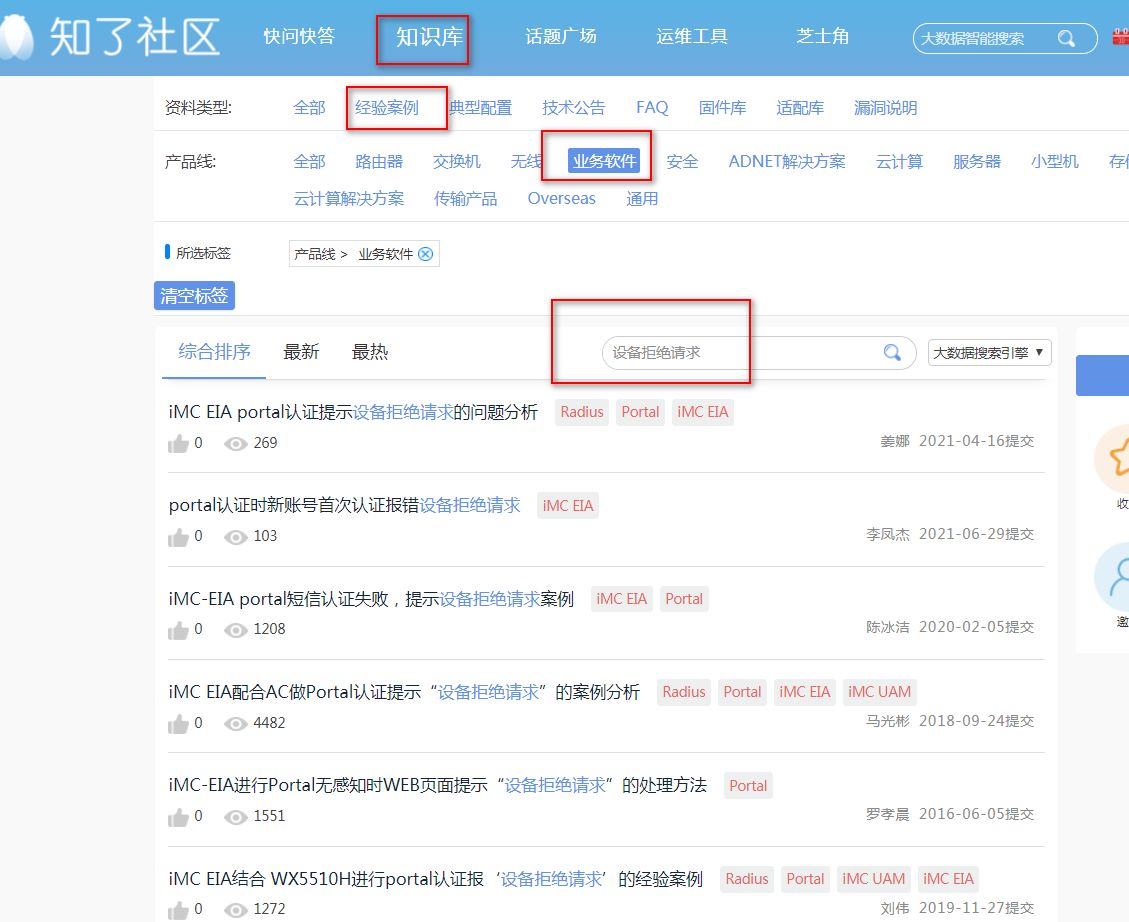The height and width of the screenshot is (922, 1129).
Task: Open the 芝士角 menu
Action: [822, 36]
